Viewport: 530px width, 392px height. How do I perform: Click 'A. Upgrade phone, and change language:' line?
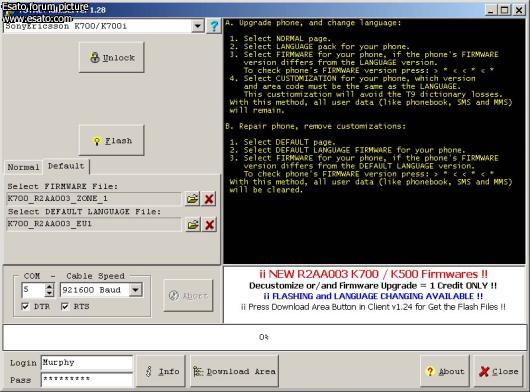tap(313, 23)
